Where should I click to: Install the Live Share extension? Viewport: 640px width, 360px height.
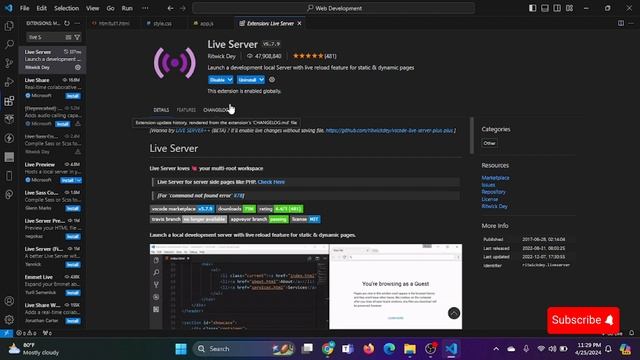pyautogui.click(x=73, y=96)
